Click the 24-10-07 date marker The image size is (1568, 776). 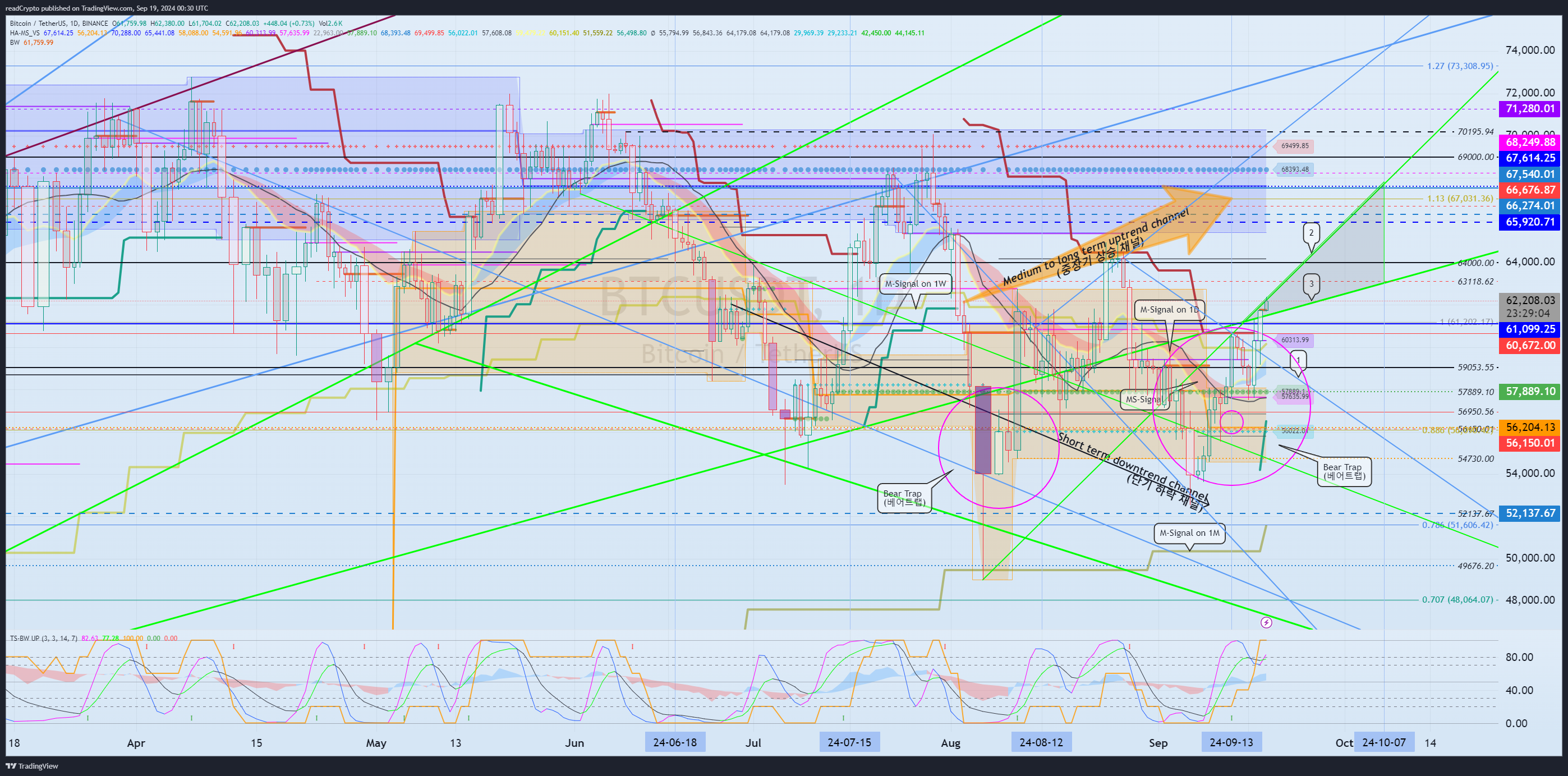pos(1384,742)
